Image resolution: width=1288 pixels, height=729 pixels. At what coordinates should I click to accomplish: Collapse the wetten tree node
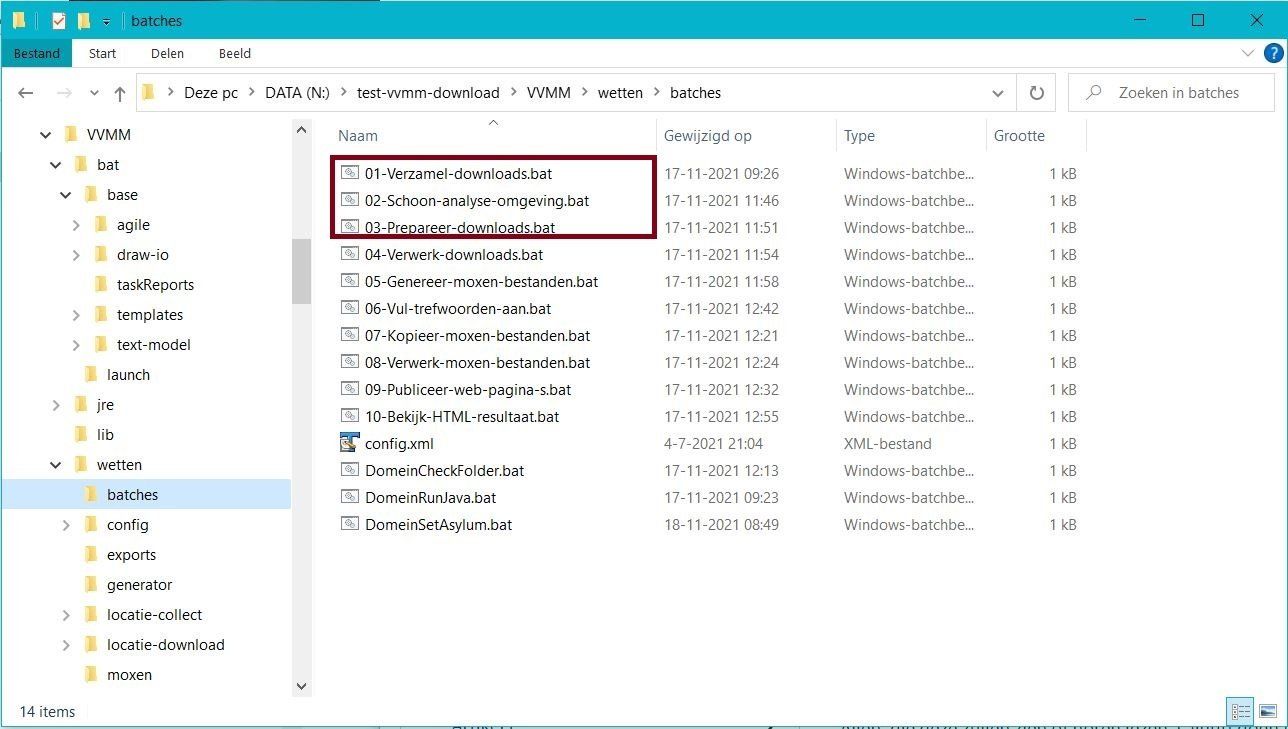pyautogui.click(x=55, y=464)
